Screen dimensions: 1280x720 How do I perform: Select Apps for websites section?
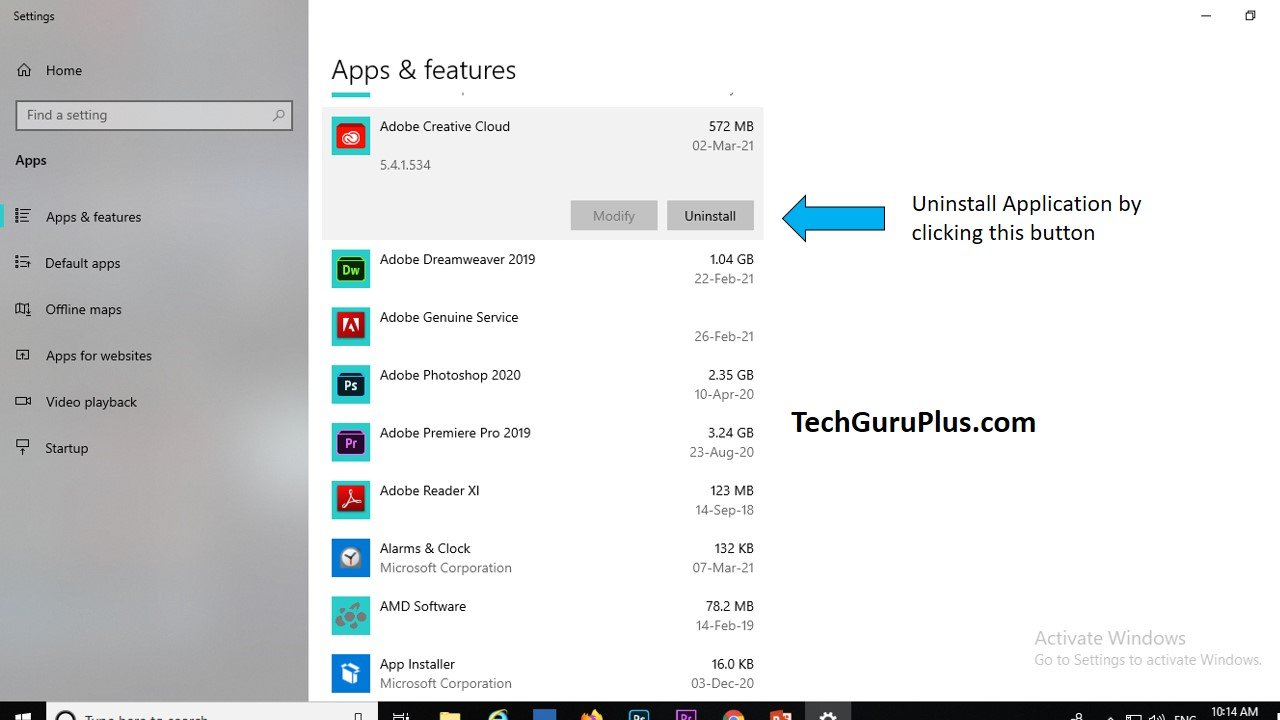click(x=99, y=355)
